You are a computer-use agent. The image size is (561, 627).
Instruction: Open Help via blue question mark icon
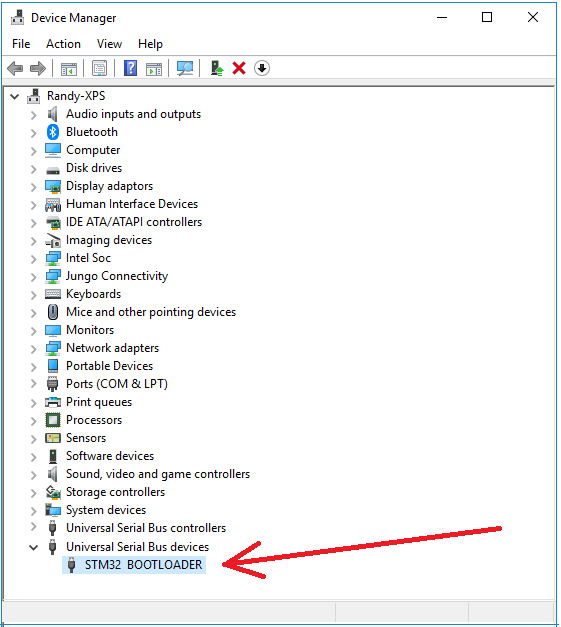130,68
